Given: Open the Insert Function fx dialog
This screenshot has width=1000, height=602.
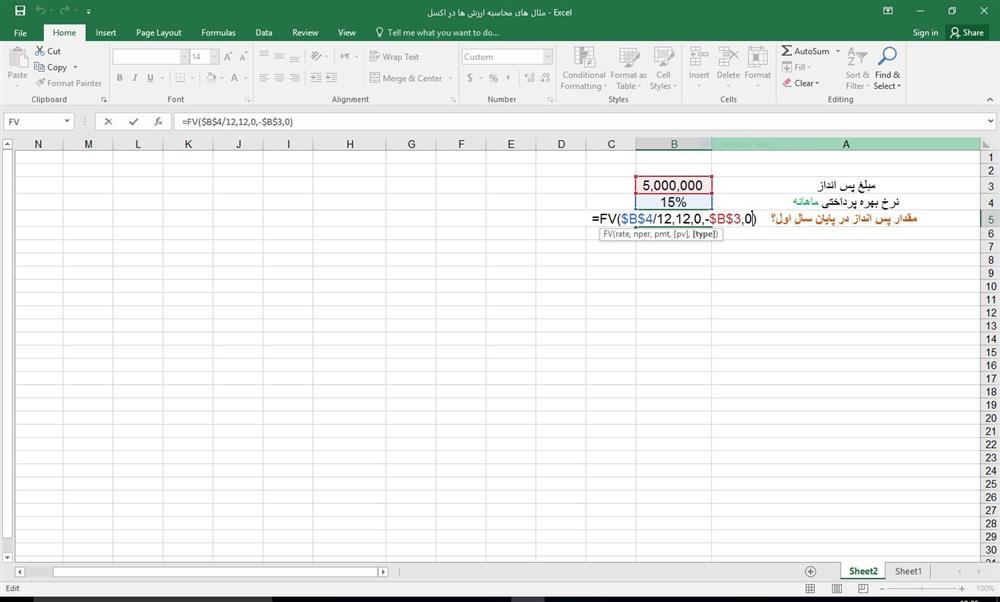Looking at the screenshot, I should tap(158, 121).
